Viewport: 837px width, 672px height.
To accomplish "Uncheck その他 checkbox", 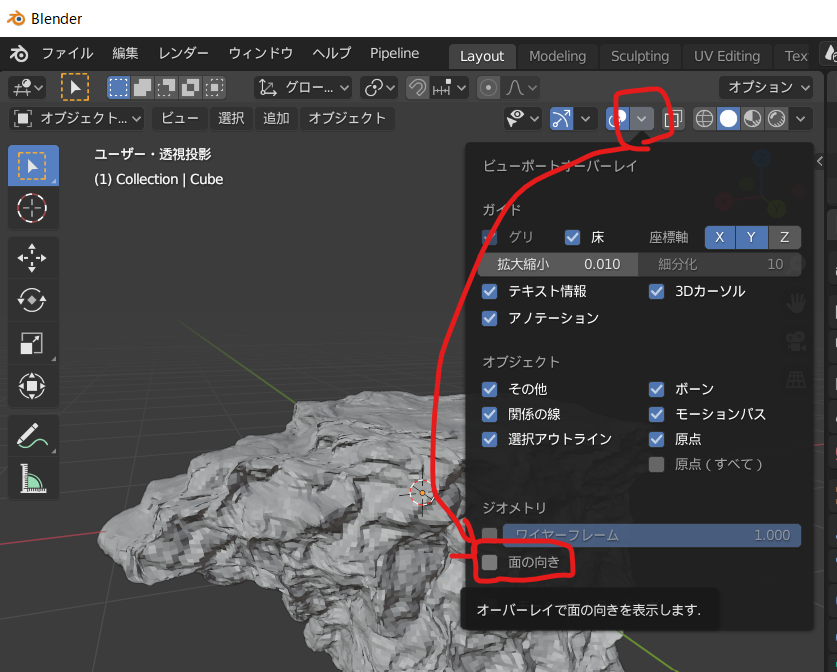I will coord(489,389).
